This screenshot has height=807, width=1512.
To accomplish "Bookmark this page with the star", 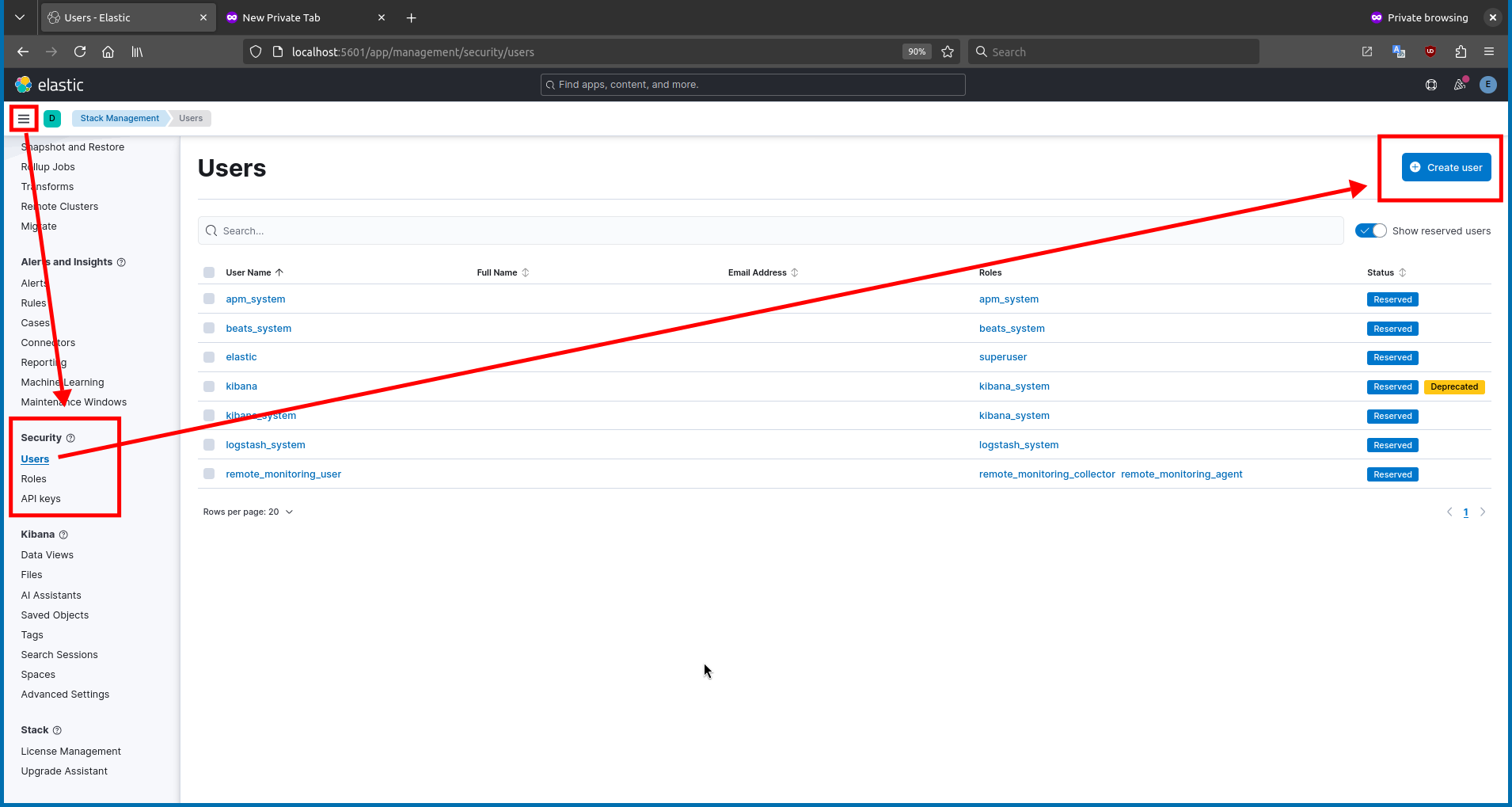I will click(x=948, y=51).
